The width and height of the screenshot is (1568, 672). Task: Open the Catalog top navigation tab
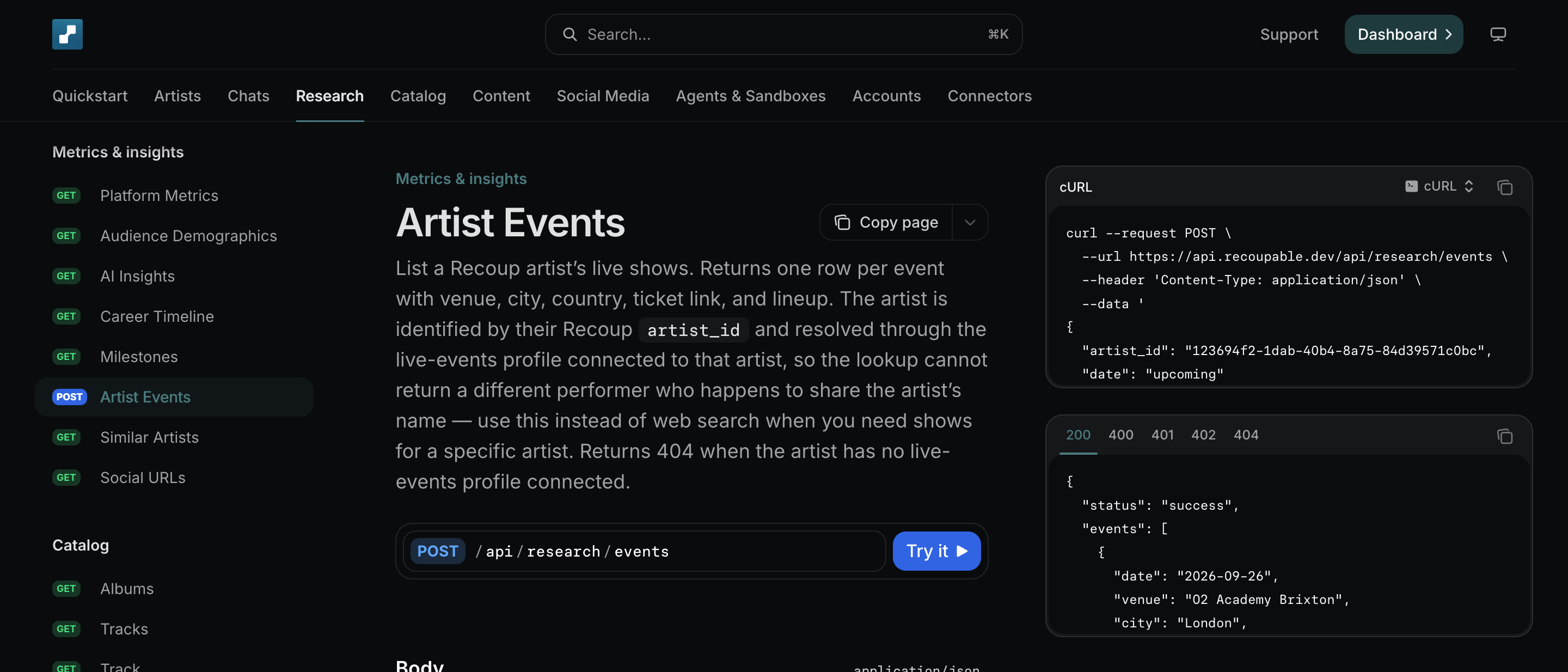418,95
